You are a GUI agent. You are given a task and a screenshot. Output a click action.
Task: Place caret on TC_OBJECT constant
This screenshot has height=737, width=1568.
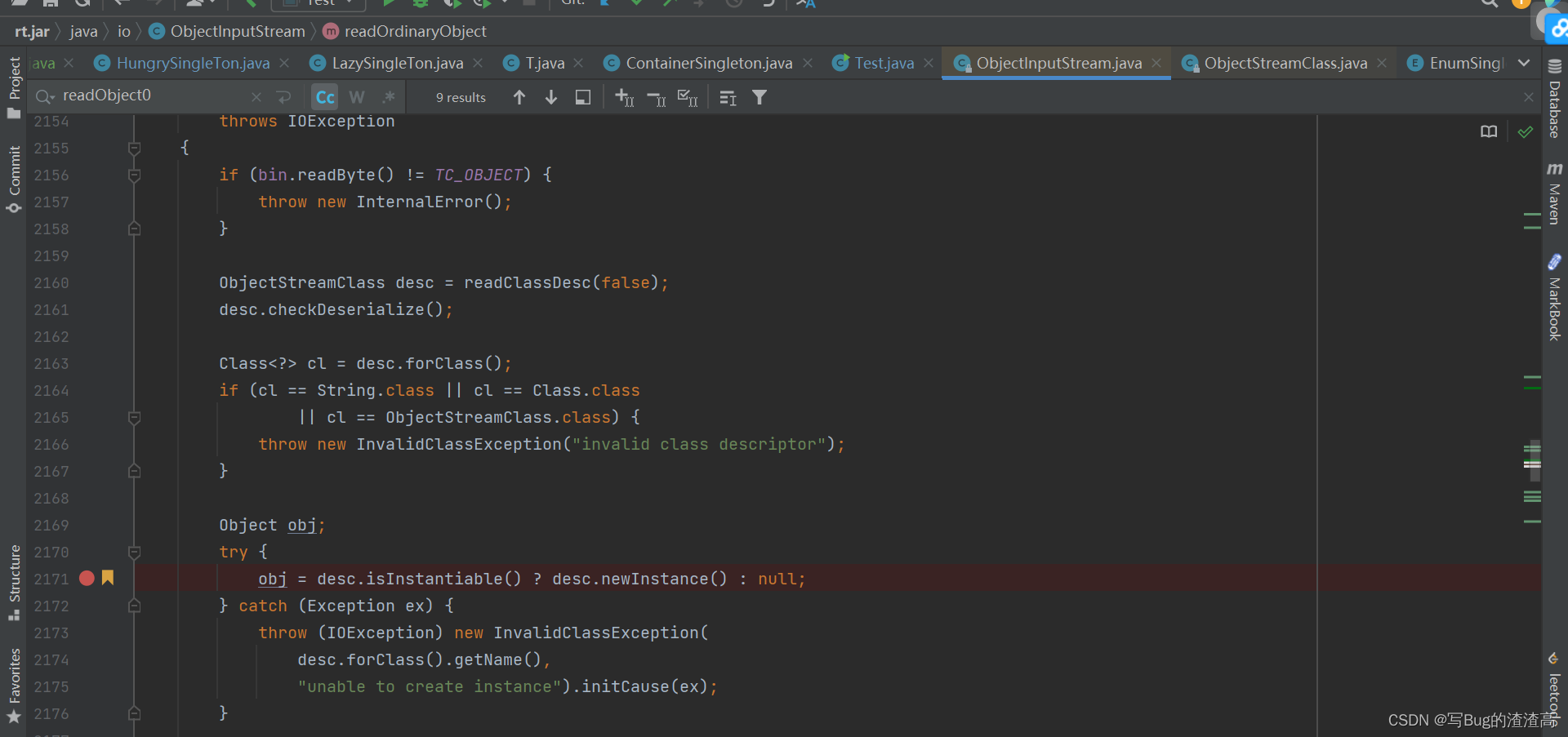point(479,175)
